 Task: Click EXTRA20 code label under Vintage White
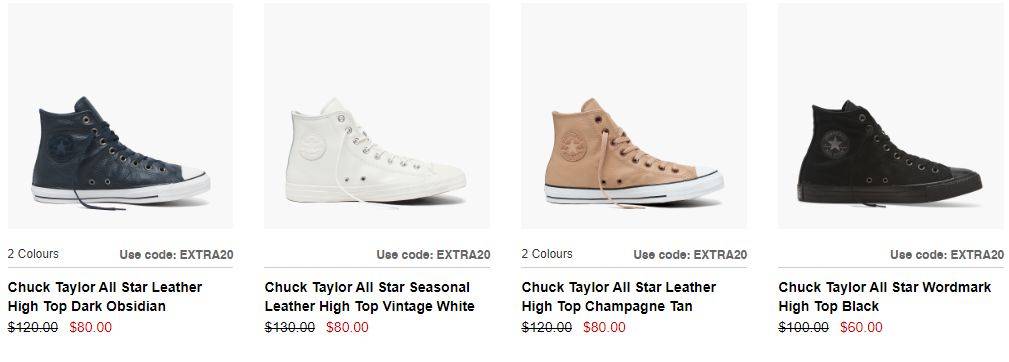433,255
